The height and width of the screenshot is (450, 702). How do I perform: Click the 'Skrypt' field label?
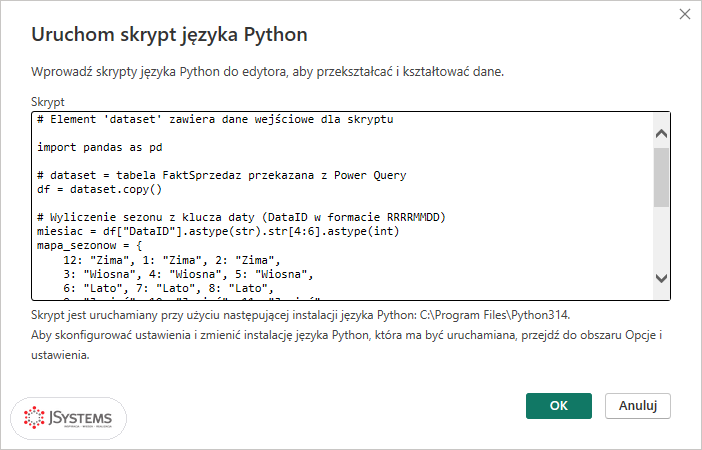point(48,102)
